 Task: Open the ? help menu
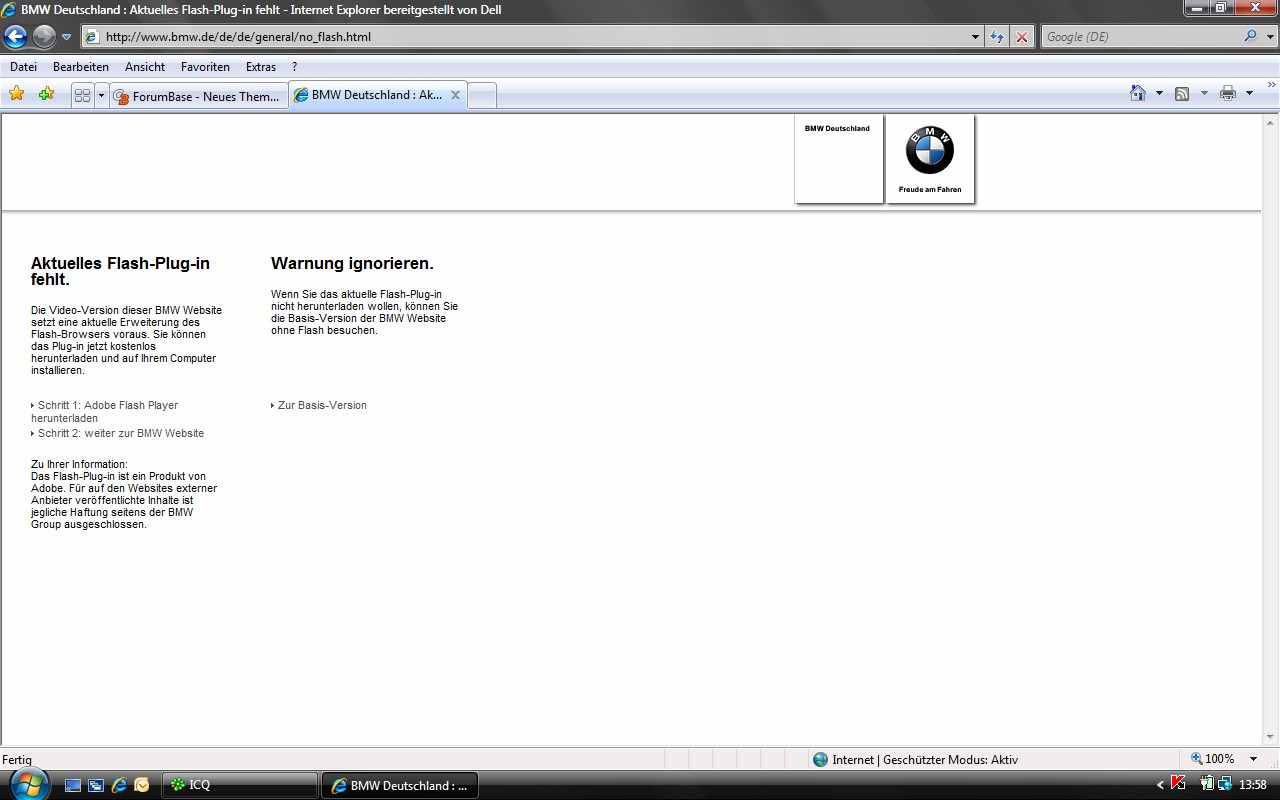point(295,67)
